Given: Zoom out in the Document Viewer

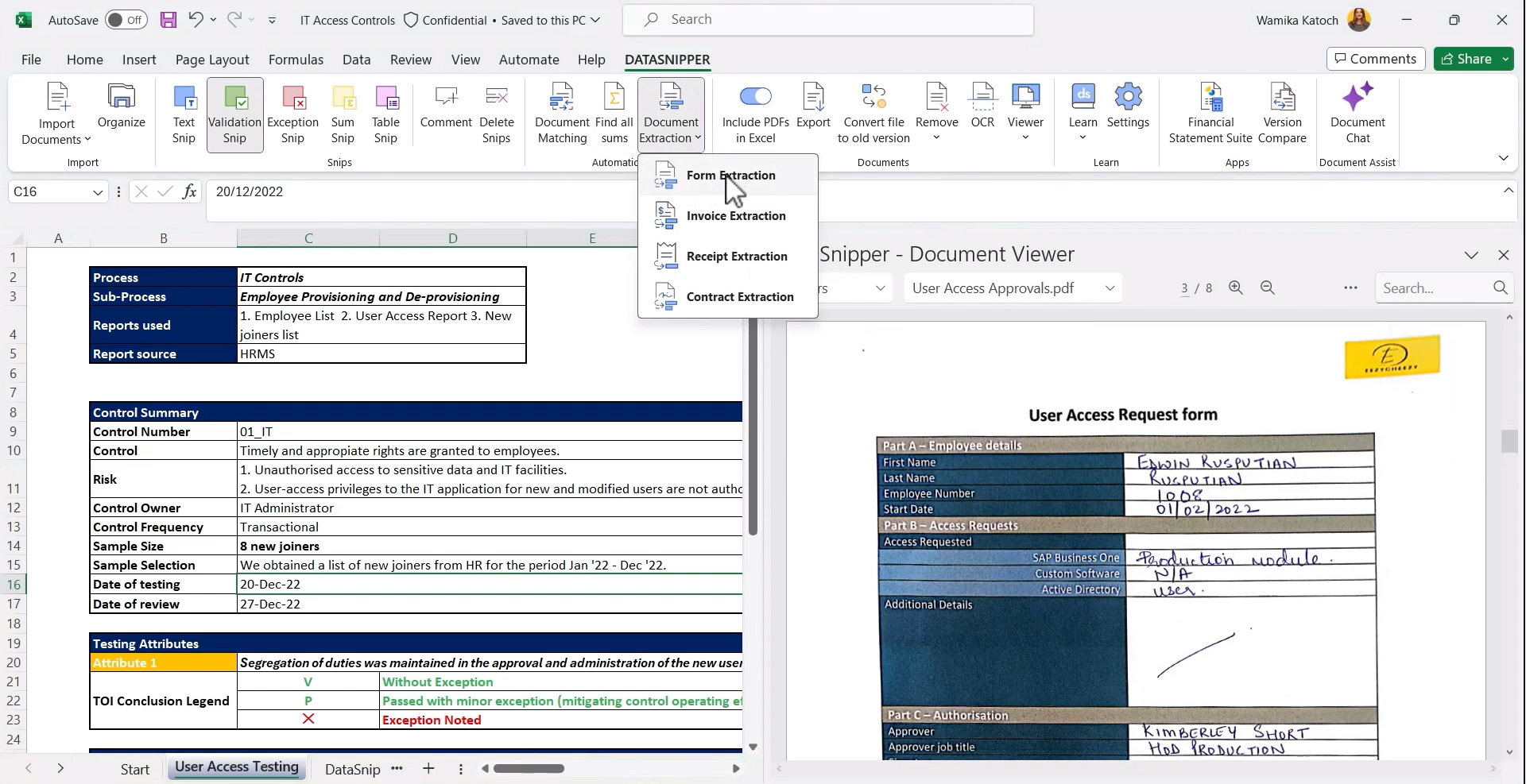Looking at the screenshot, I should (x=1267, y=288).
